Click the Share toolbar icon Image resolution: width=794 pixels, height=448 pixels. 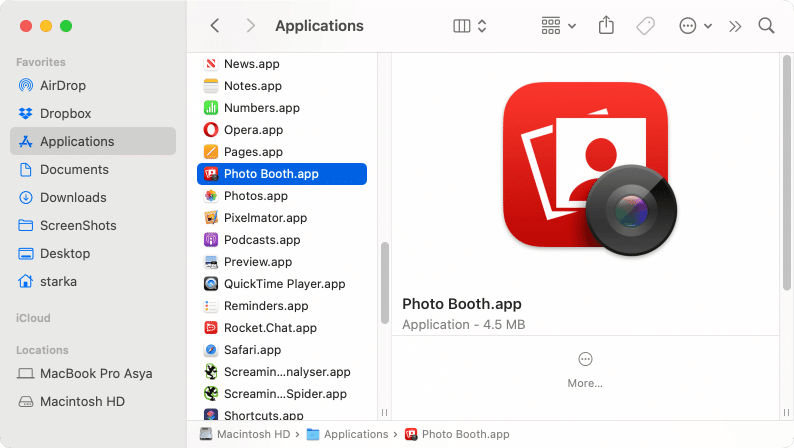point(606,25)
